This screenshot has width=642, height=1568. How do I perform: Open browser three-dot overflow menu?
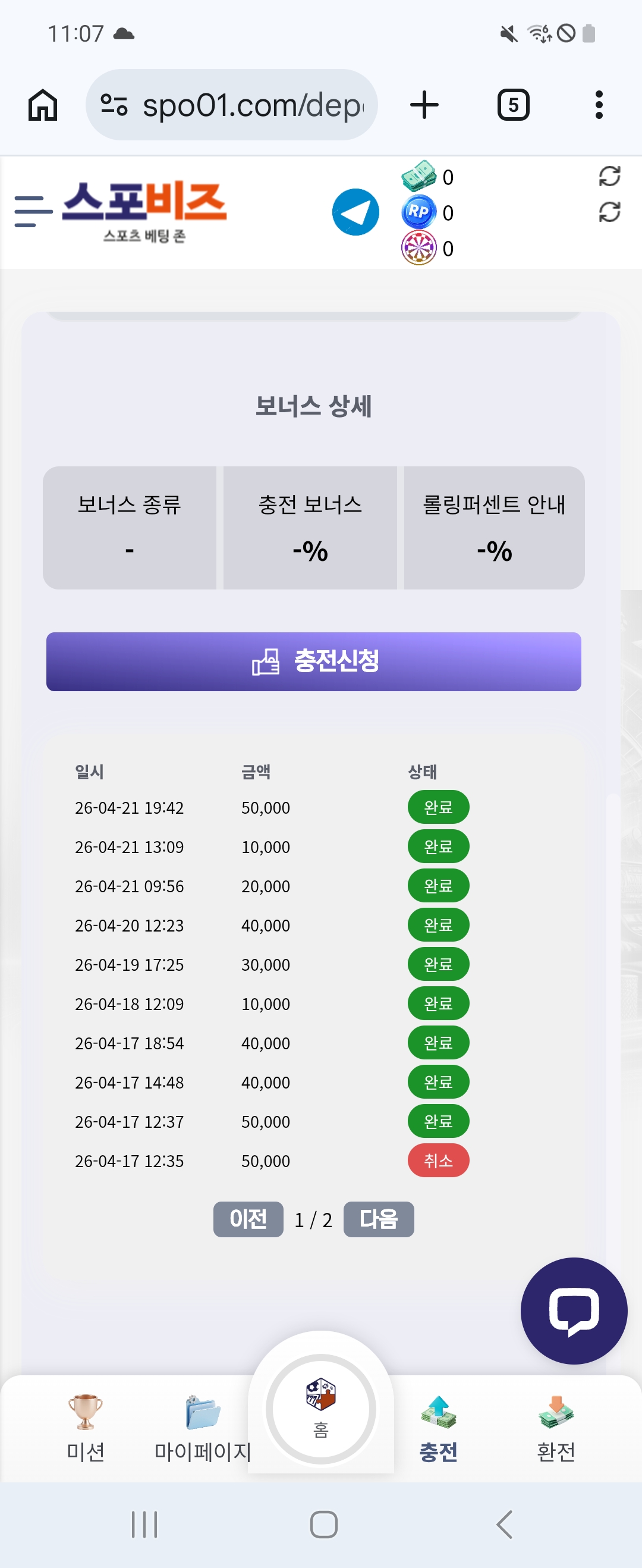tap(599, 105)
